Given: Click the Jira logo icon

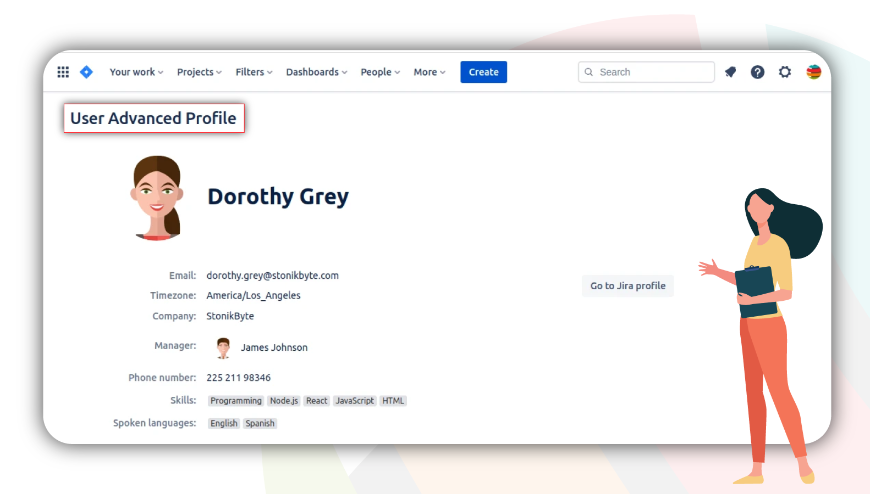Looking at the screenshot, I should pyautogui.click(x=87, y=72).
